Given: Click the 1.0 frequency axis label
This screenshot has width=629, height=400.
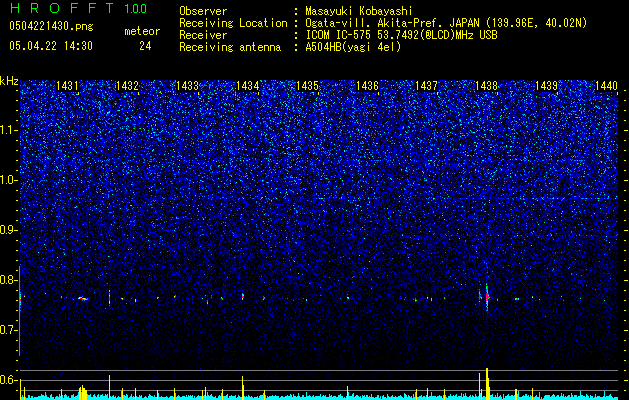Looking at the screenshot, I should click(8, 180).
